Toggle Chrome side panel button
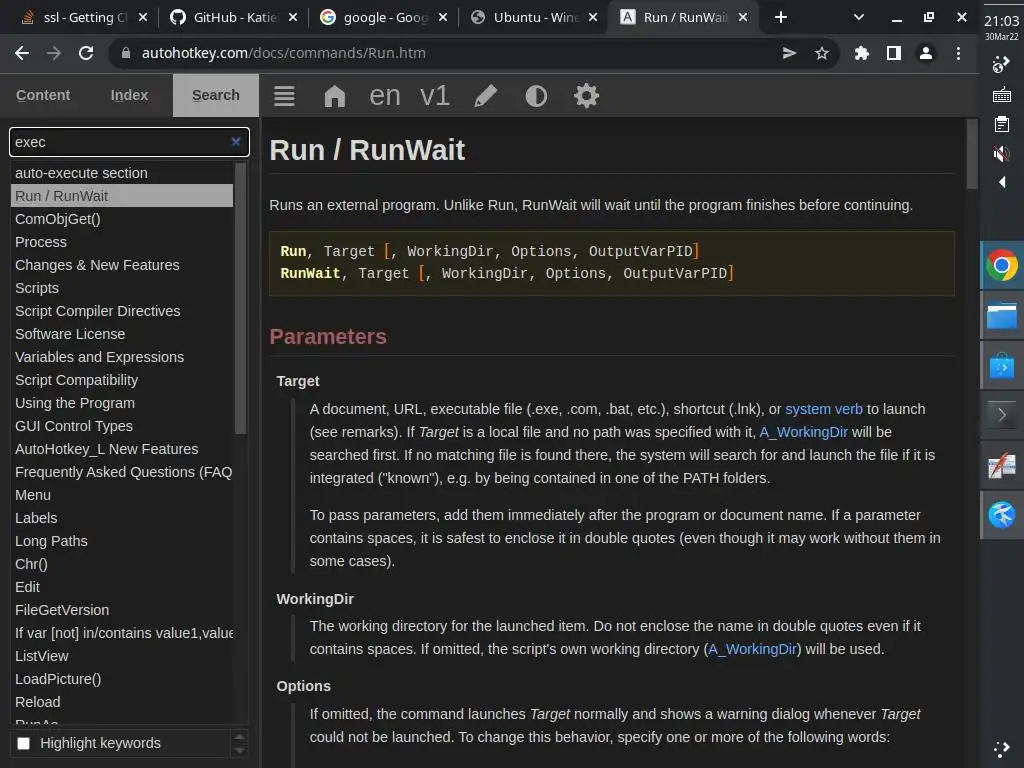The height and width of the screenshot is (768, 1024). (x=893, y=54)
